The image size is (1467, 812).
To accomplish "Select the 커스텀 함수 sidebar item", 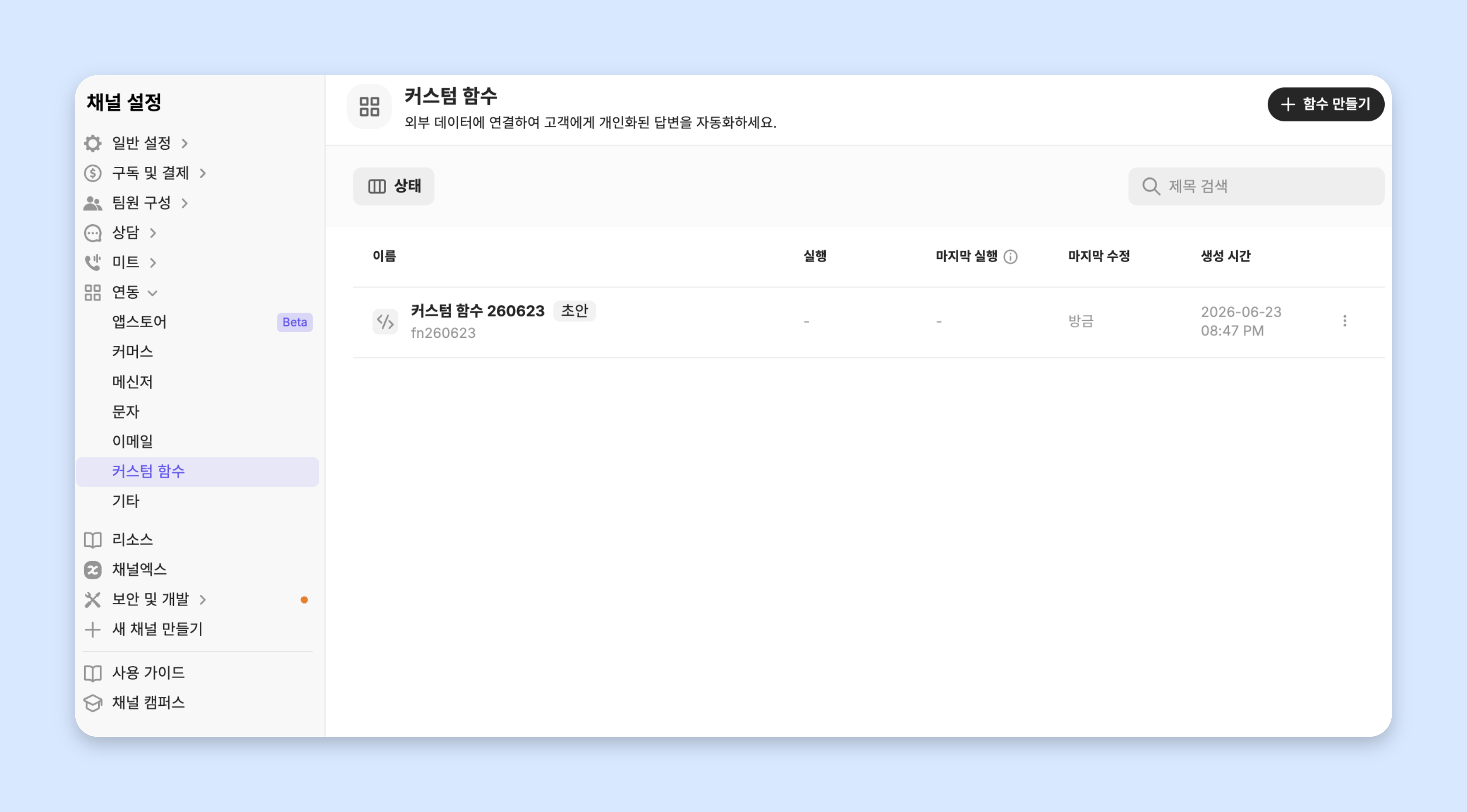I will (x=197, y=472).
